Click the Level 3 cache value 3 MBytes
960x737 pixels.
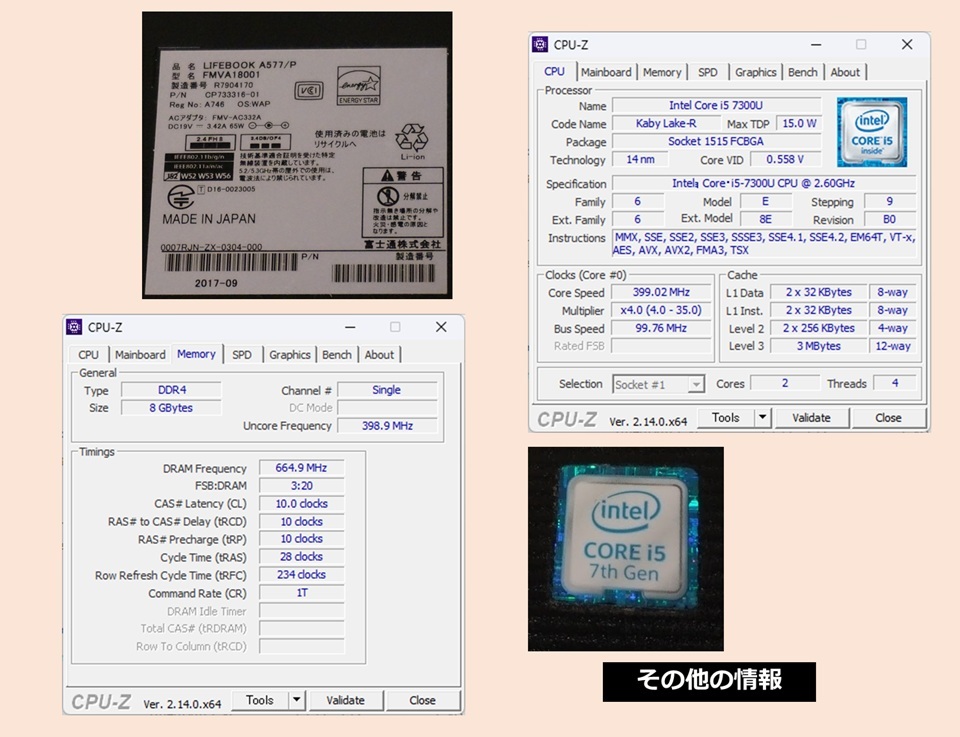click(x=819, y=346)
